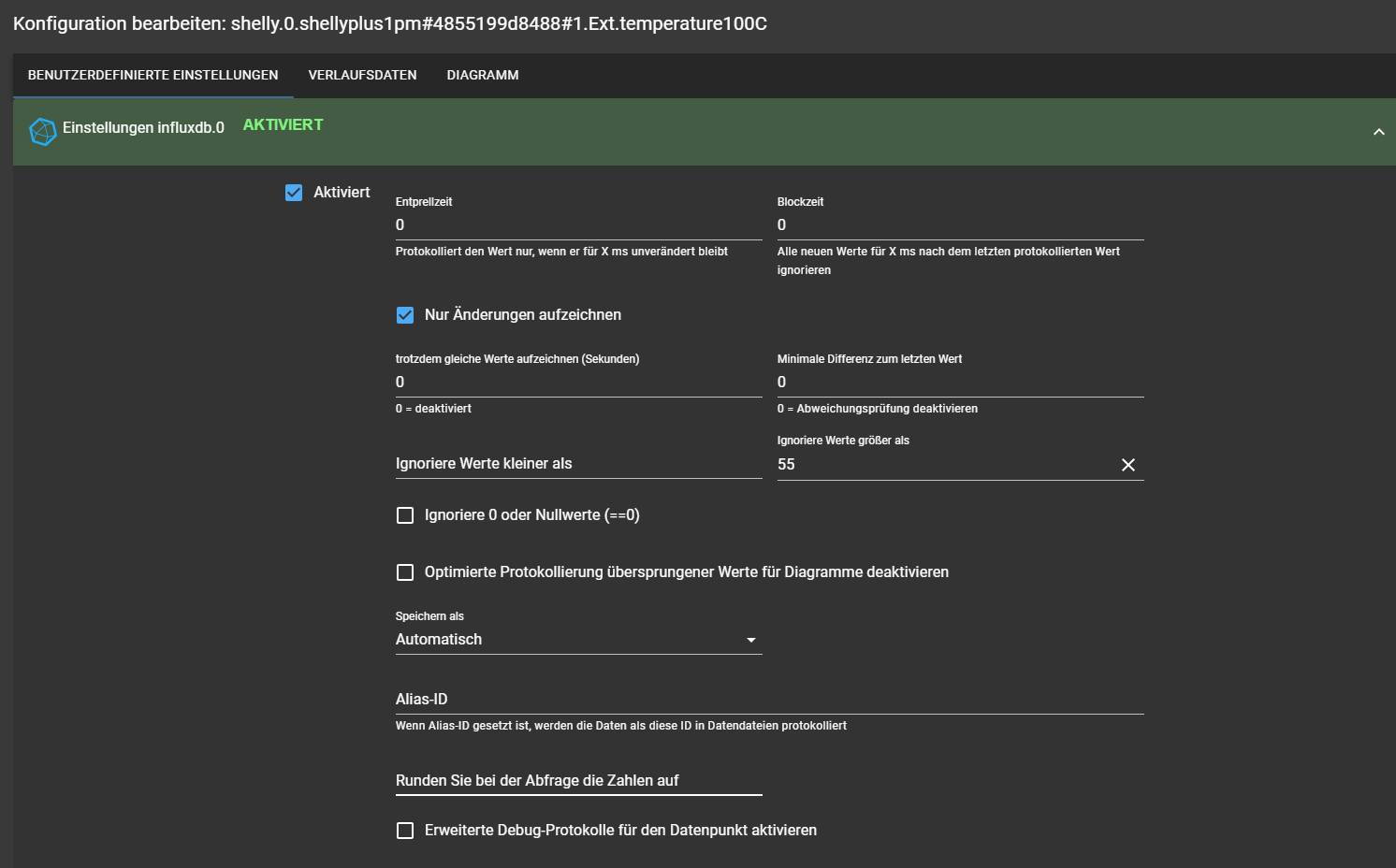This screenshot has height=868, width=1396.
Task: Check 'Optimierte Protokollierung' deactivation checkbox
Action: click(405, 572)
